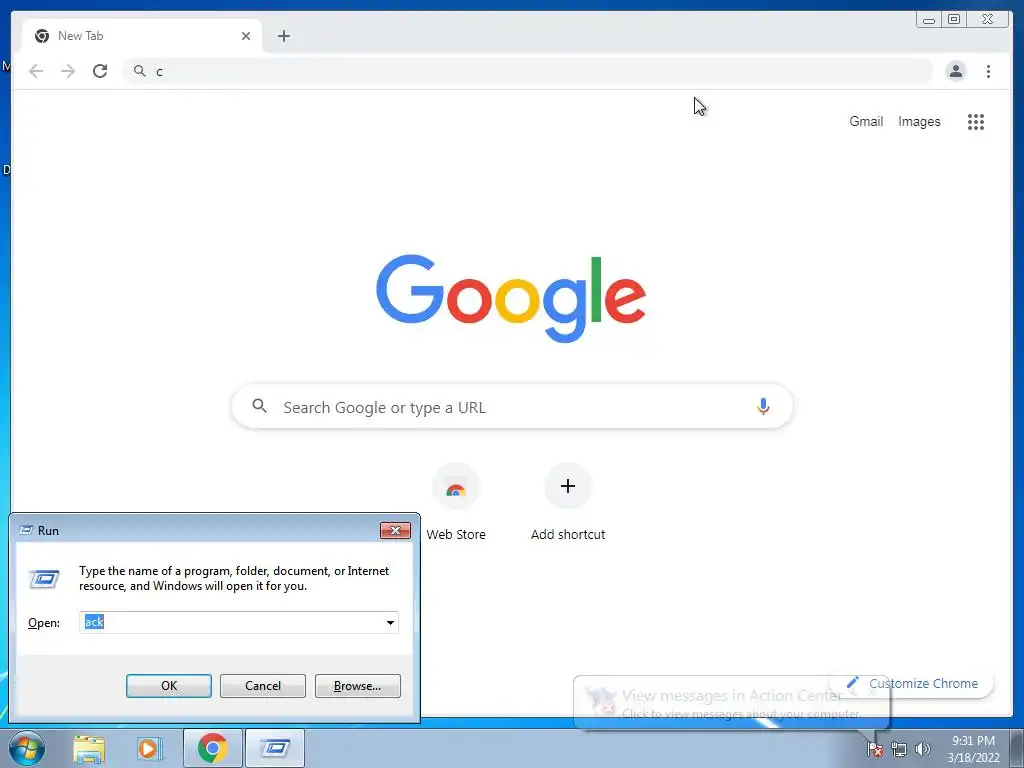The height and width of the screenshot is (768, 1024).
Task: Reload the page with the refresh icon
Action: (100, 71)
